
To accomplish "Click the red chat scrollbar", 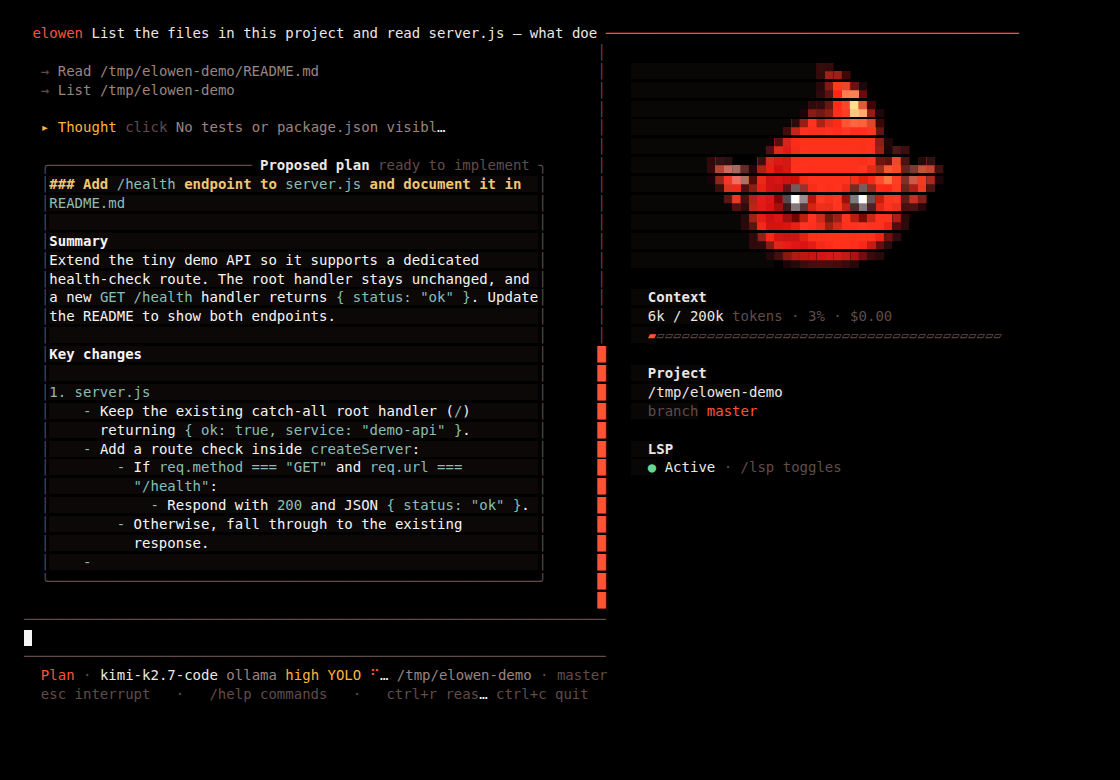I will (x=601, y=477).
